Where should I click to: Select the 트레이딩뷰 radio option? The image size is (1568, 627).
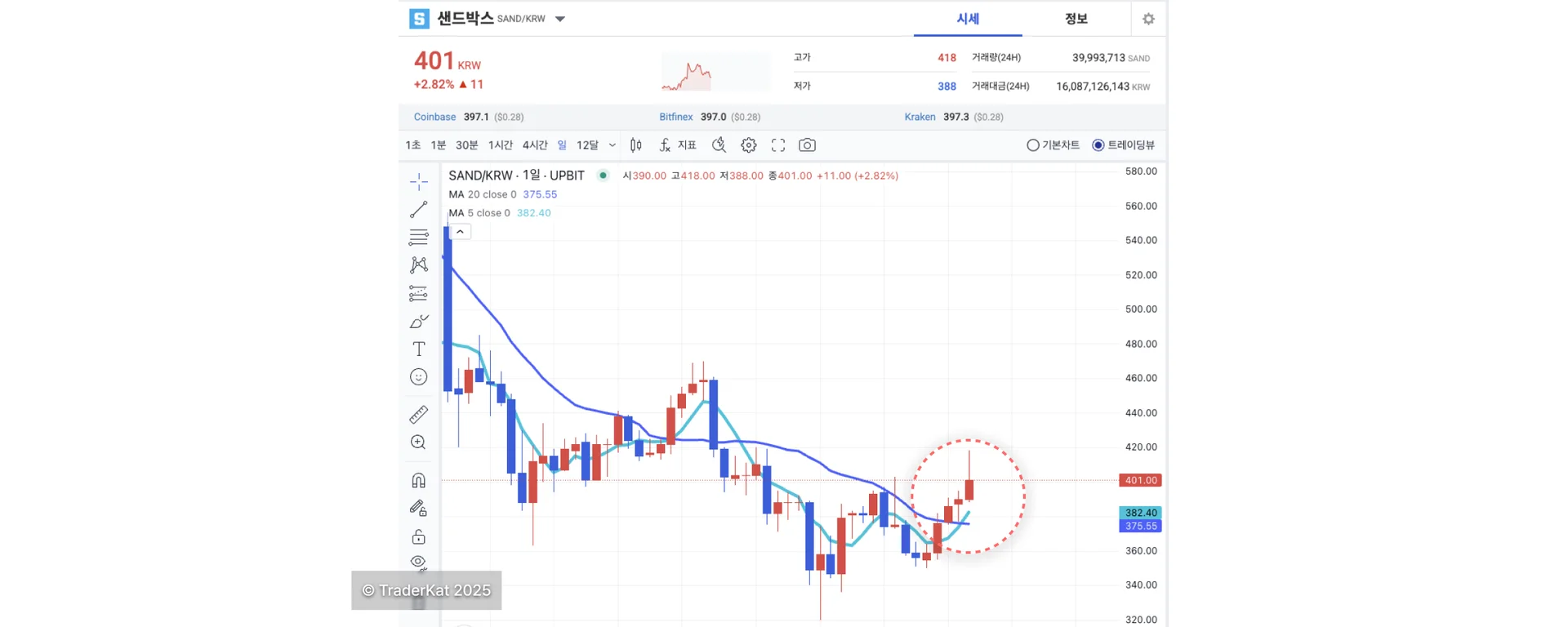[x=1098, y=145]
